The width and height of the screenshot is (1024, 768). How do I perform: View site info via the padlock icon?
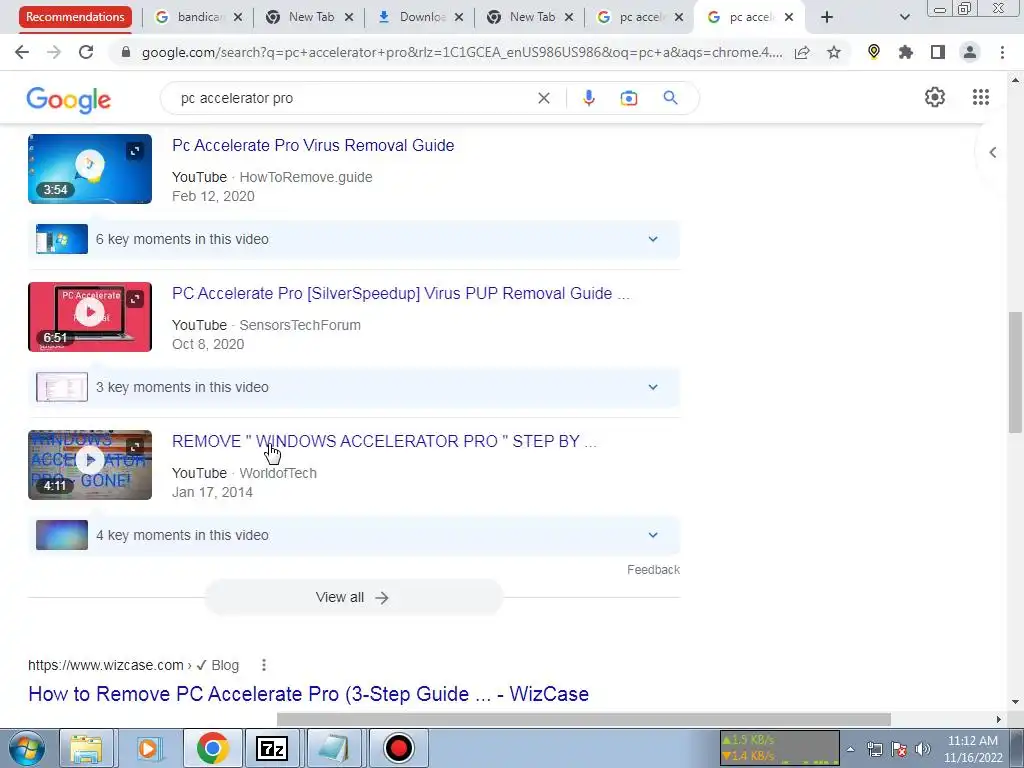tap(126, 52)
